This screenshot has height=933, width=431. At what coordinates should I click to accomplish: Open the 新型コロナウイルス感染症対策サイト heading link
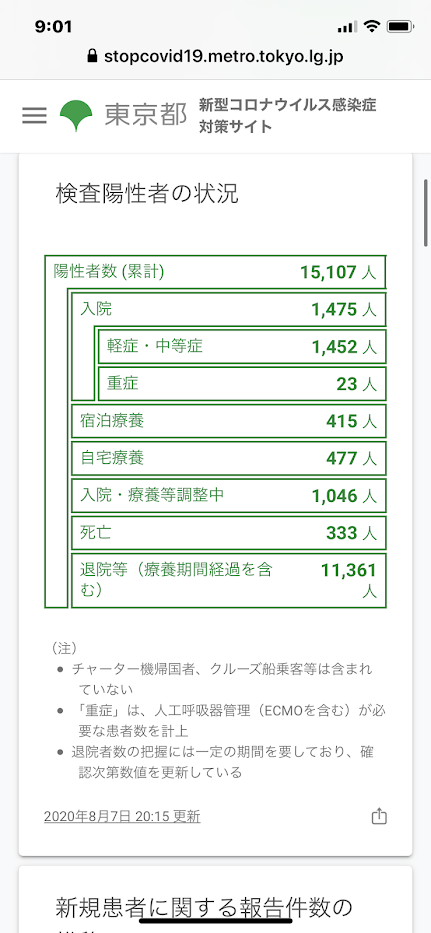288,115
